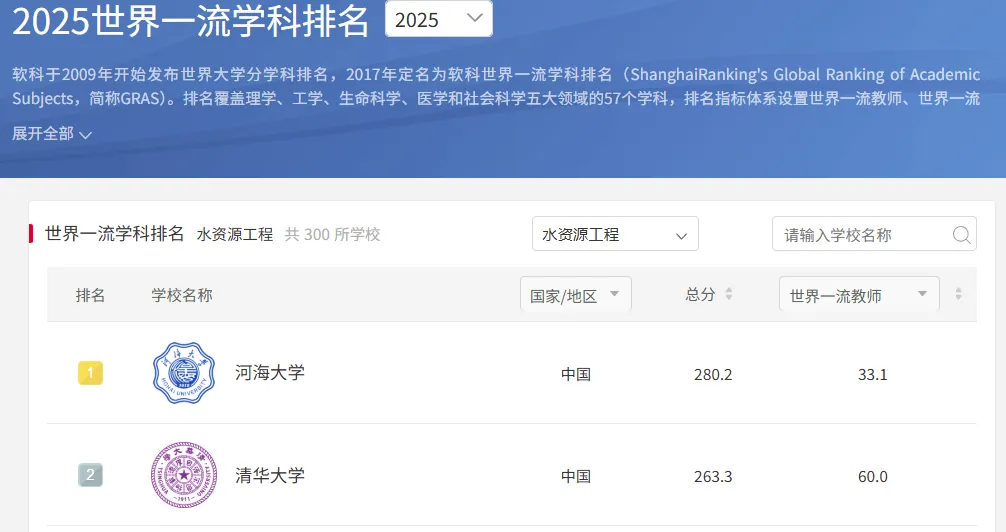
Task: Click 中国 in 河海大学 row
Action: pos(575,374)
